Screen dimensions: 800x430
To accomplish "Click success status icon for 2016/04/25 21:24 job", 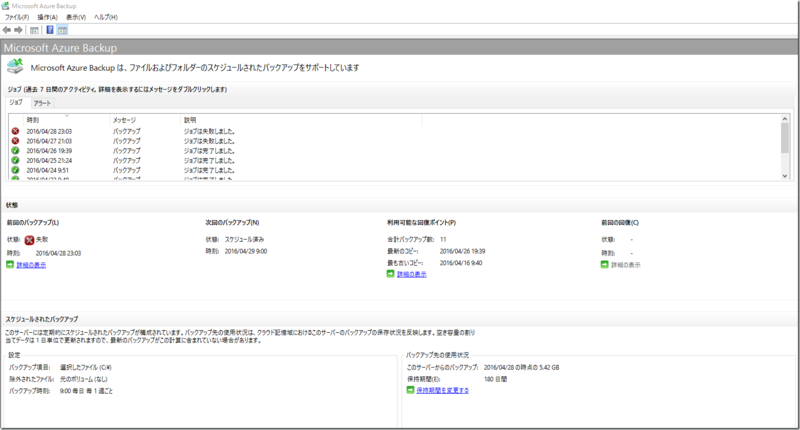I will pos(15,160).
